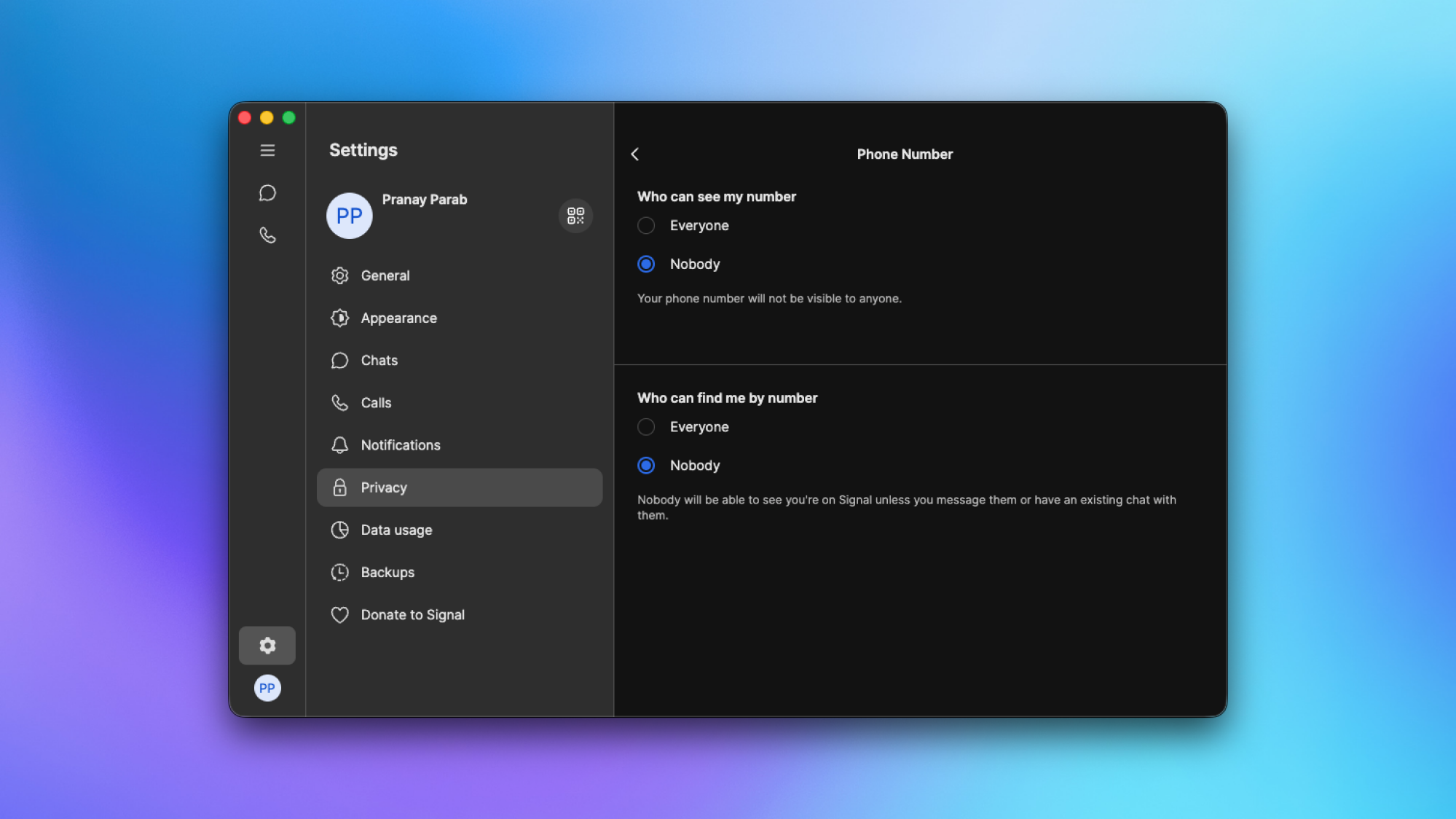Click the Notifications bell icon
Viewport: 1456px width, 819px height.
coord(339,444)
